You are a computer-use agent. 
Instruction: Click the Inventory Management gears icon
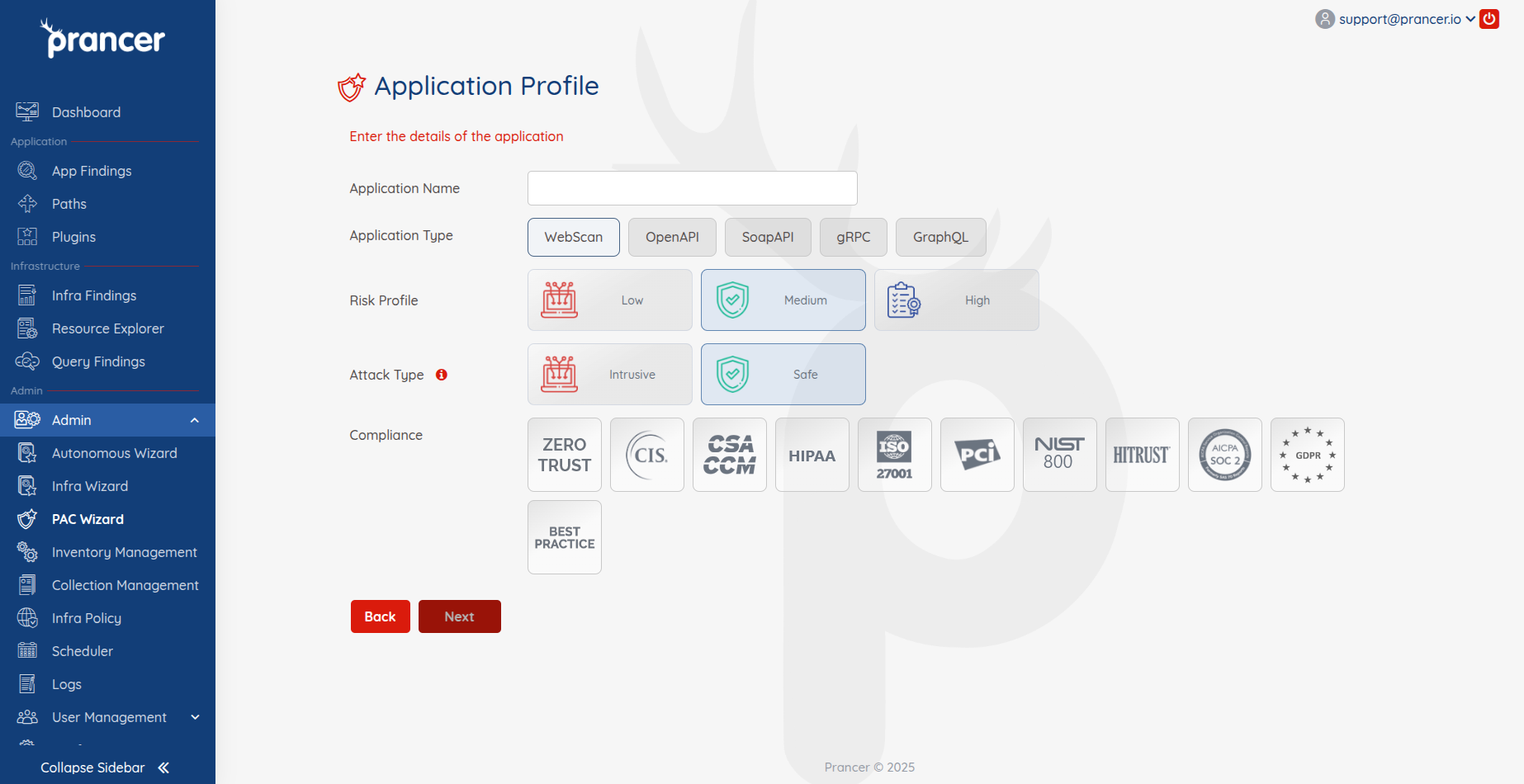pyautogui.click(x=27, y=552)
